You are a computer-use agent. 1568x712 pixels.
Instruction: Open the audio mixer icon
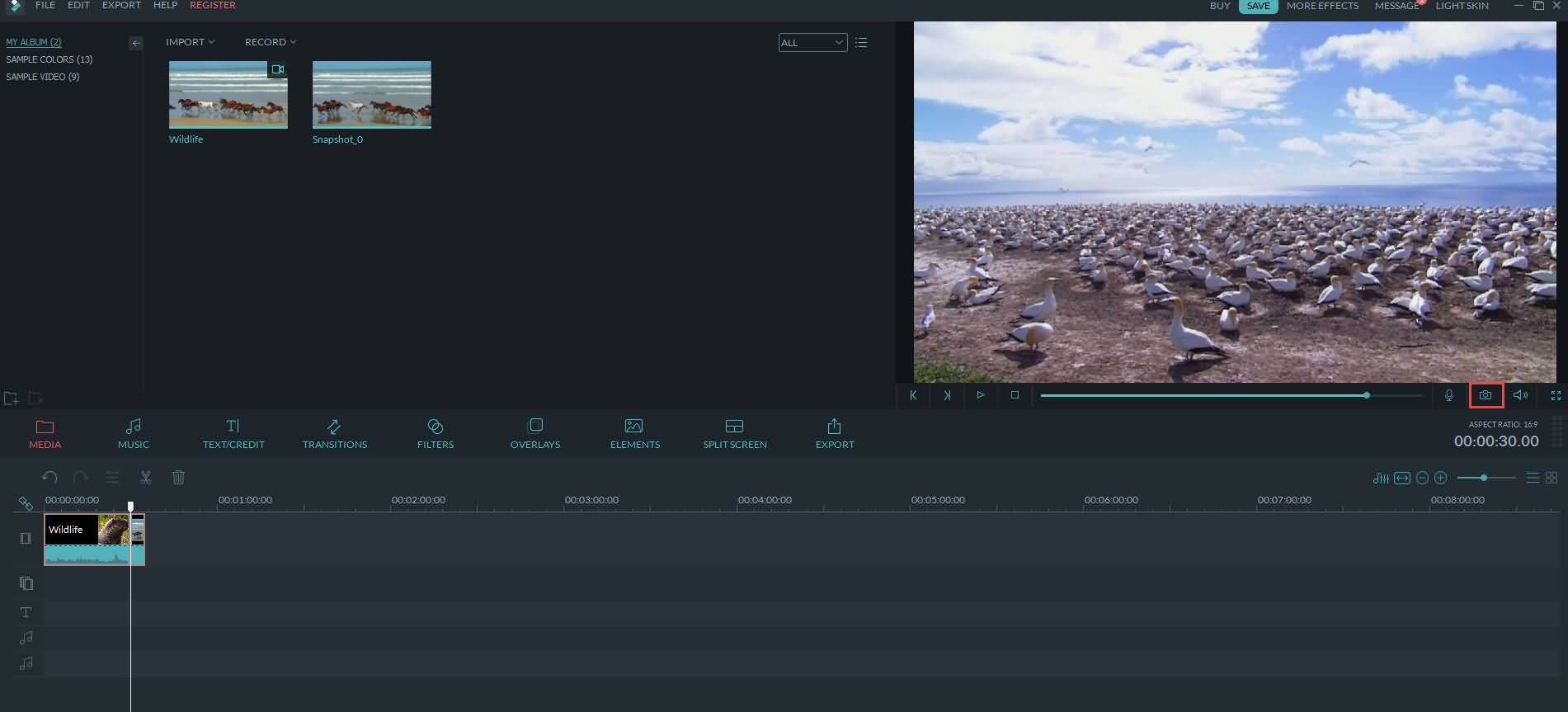(x=1381, y=478)
